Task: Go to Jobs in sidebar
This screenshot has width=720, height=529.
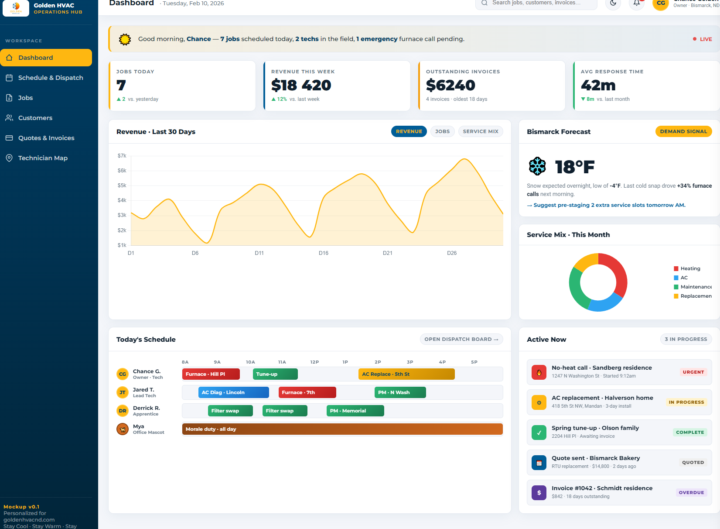Action: click(x=46, y=98)
